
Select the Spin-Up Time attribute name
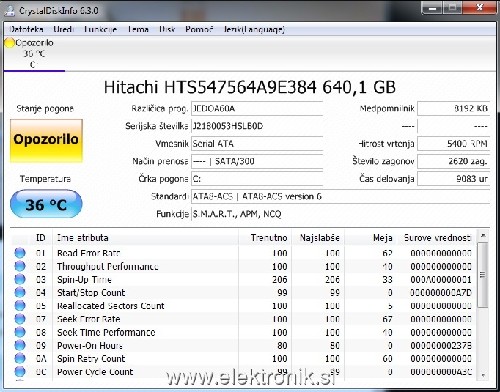(x=84, y=279)
